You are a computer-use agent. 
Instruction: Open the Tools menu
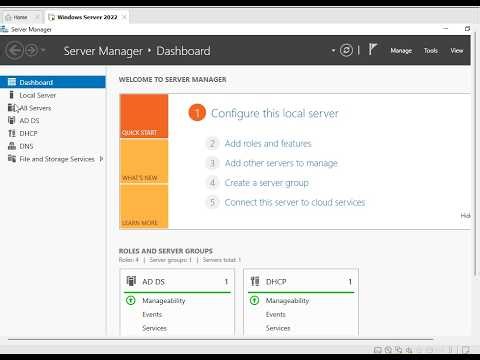tap(431, 51)
